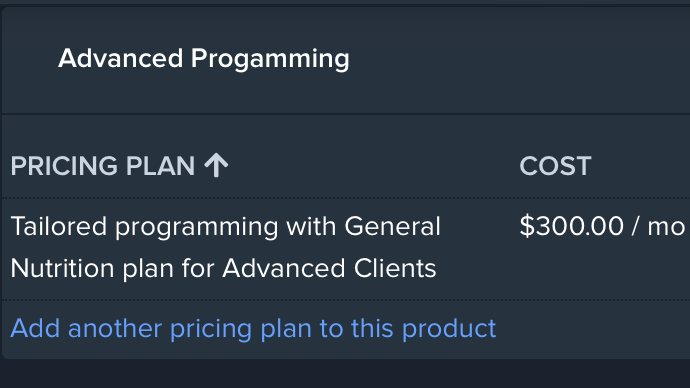Click the Nutrition plan for Advanced Clients line
Image resolution: width=690 pixels, height=388 pixels.
(x=223, y=268)
